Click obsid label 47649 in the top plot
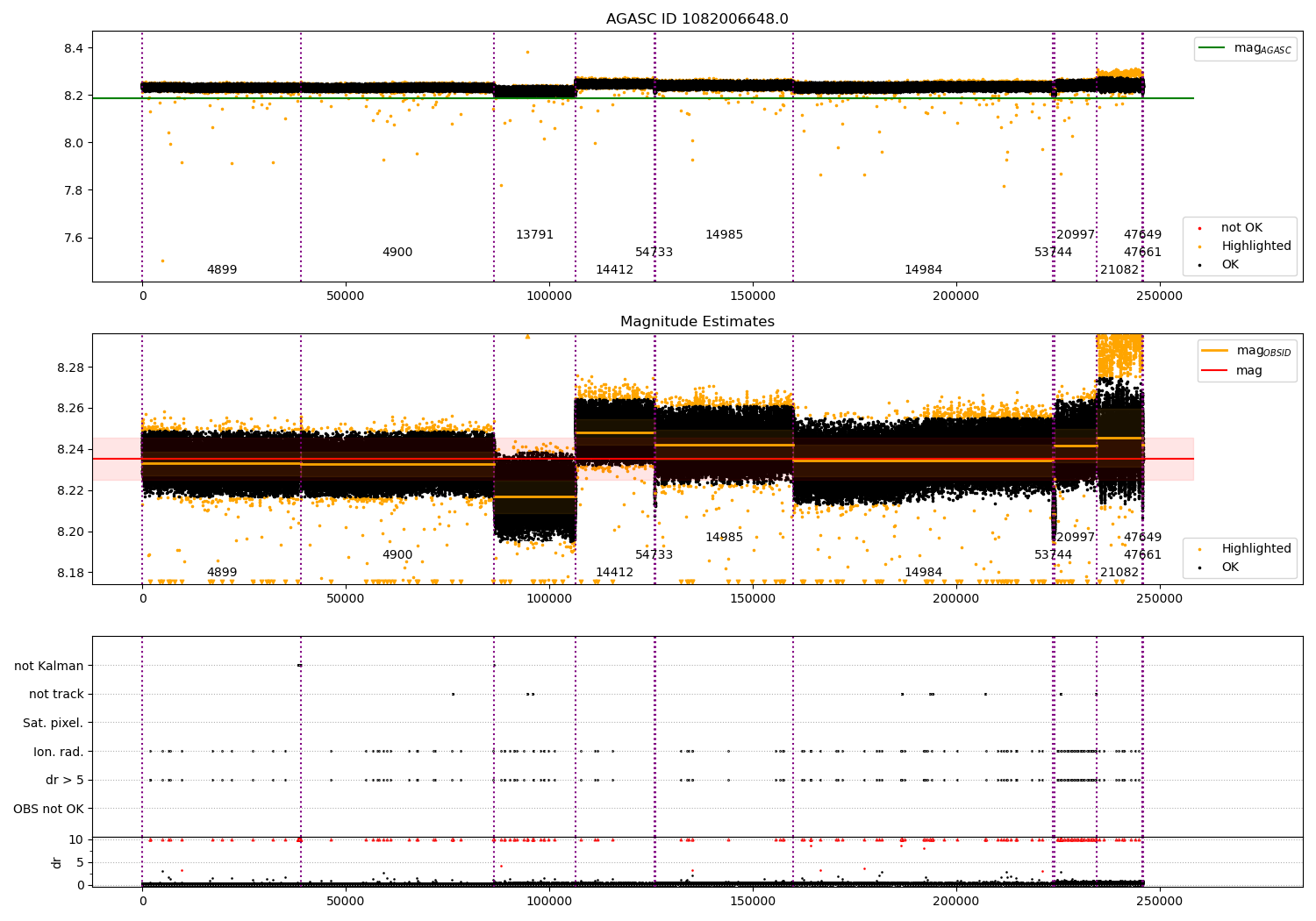1316x921 pixels. [1142, 235]
